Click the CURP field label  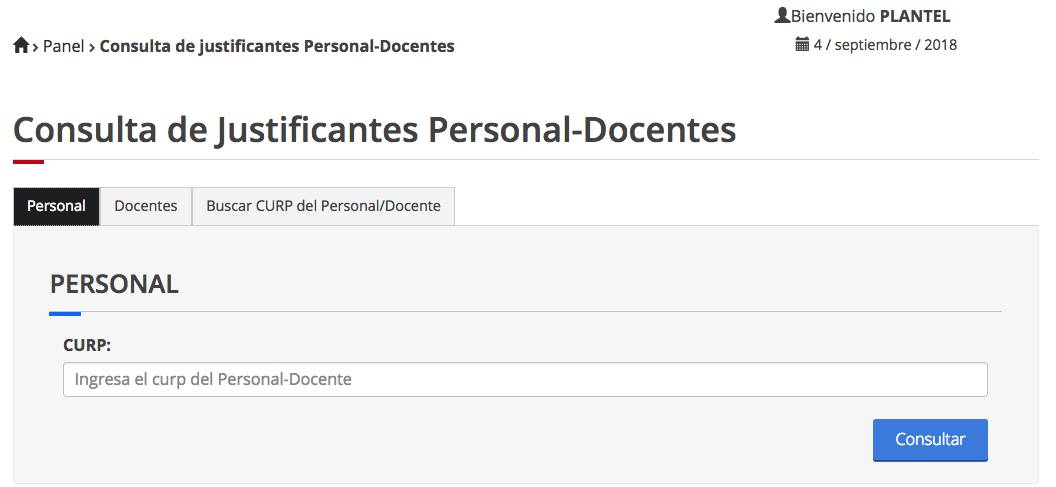[x=87, y=345]
